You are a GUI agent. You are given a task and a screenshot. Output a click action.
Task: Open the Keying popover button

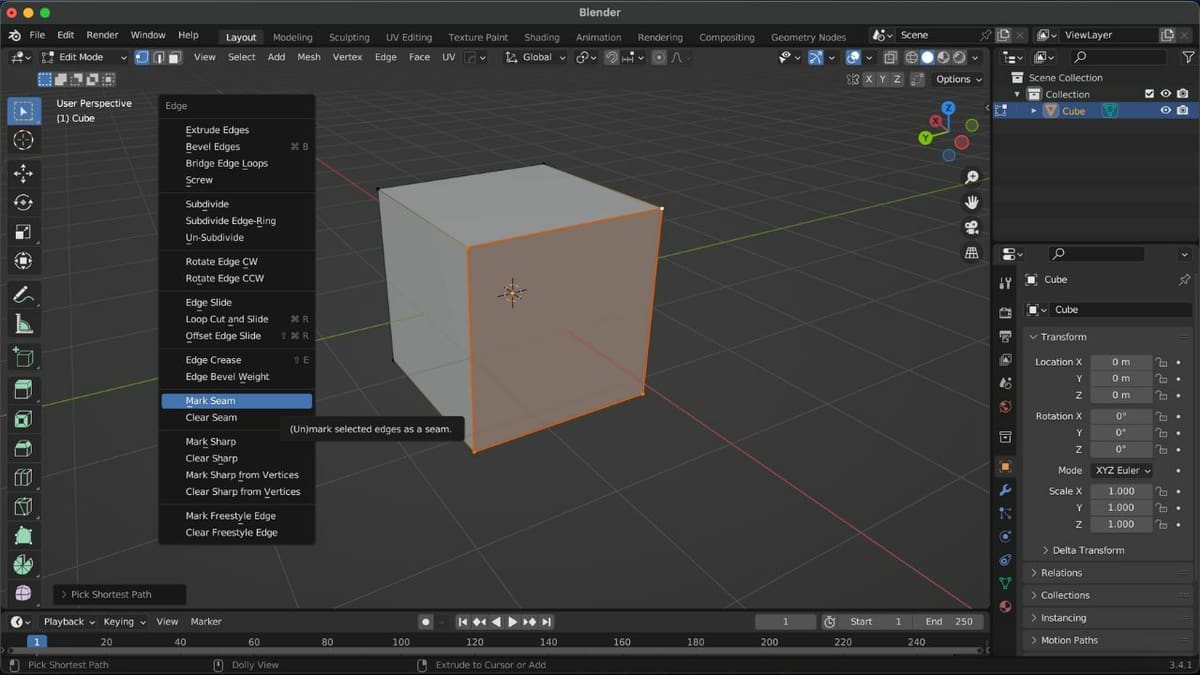pos(124,622)
